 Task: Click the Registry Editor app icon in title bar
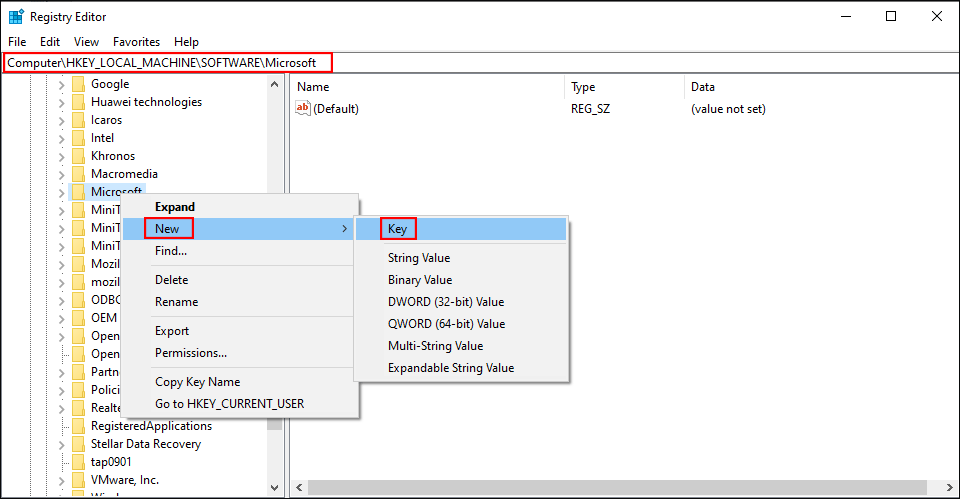coord(16,17)
